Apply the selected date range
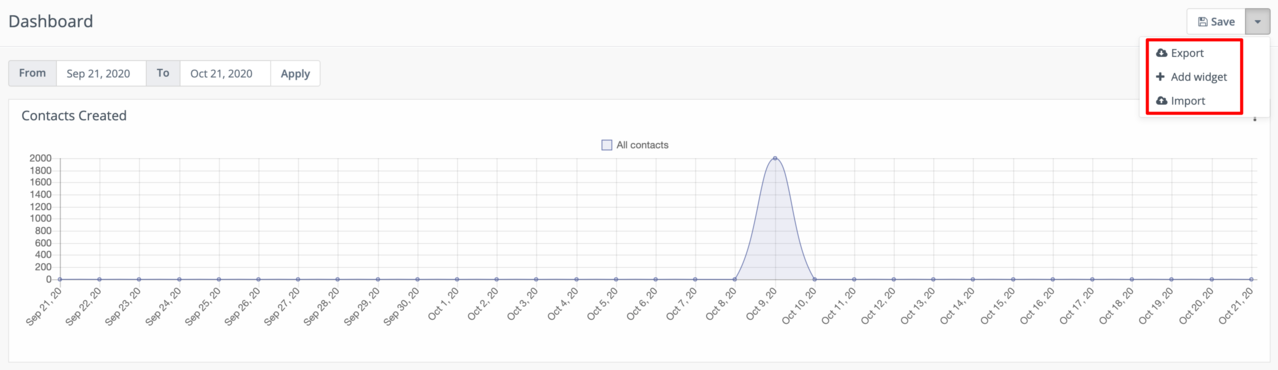 [295, 73]
